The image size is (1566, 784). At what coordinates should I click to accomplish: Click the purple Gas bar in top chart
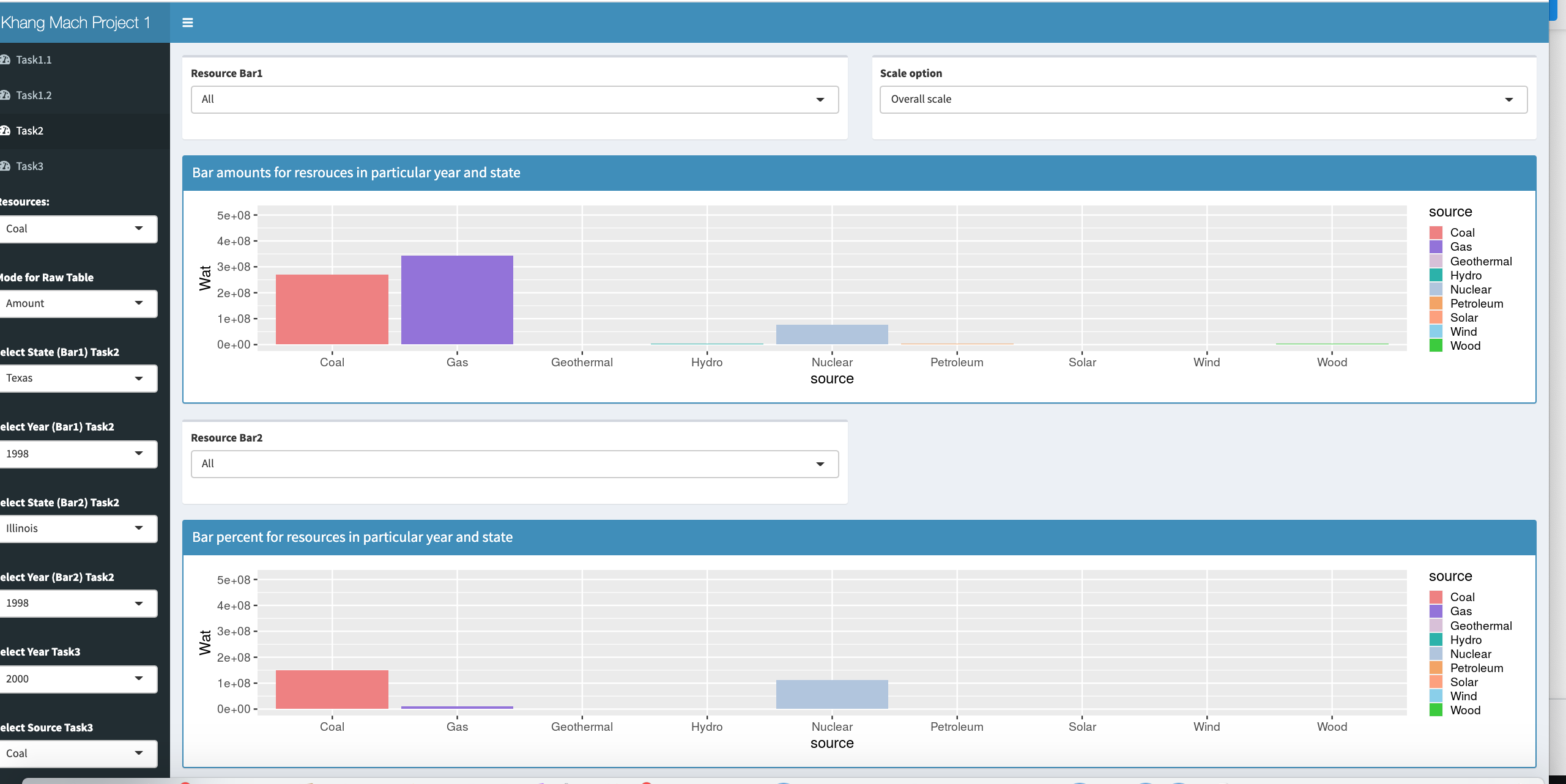457,300
